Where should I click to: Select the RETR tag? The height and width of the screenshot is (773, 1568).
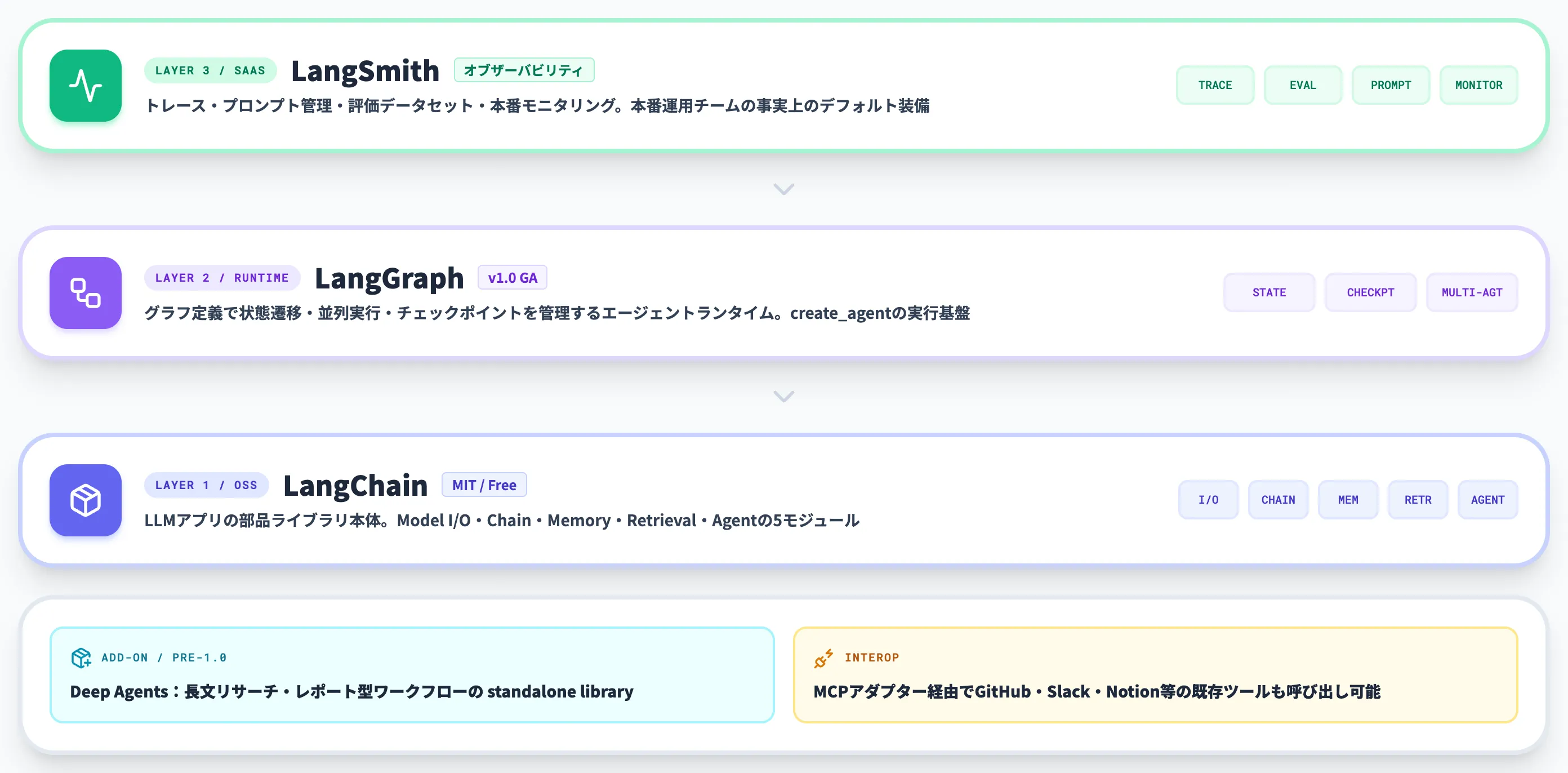coord(1418,500)
